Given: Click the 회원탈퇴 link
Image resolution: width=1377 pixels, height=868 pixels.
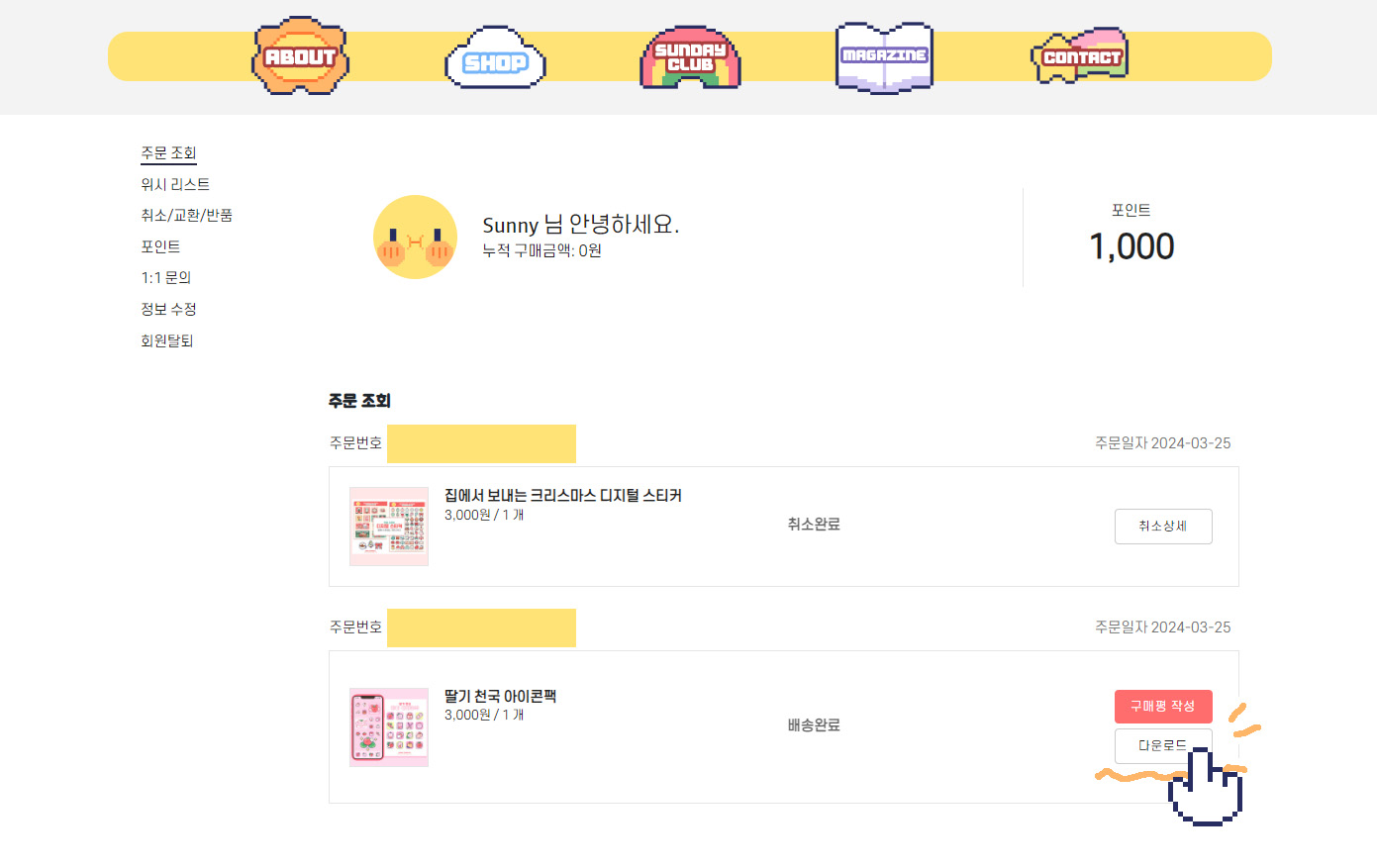Looking at the screenshot, I should pos(166,341).
